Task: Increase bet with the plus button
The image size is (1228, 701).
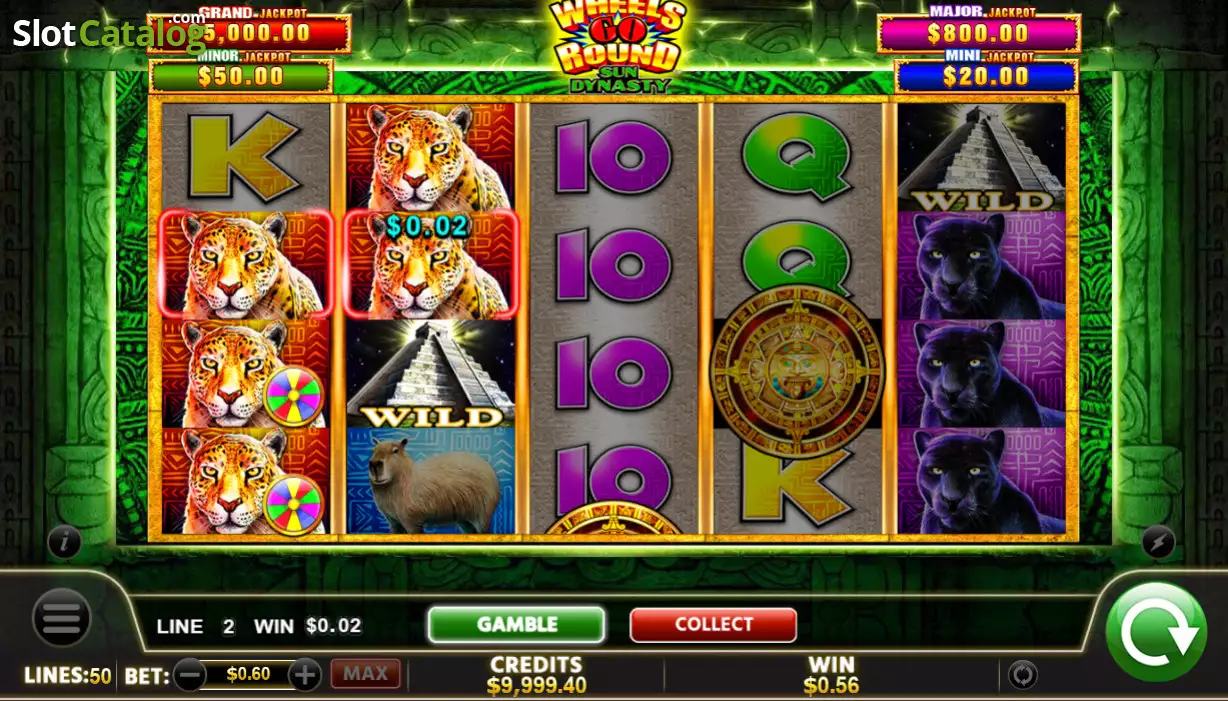Action: [x=305, y=675]
